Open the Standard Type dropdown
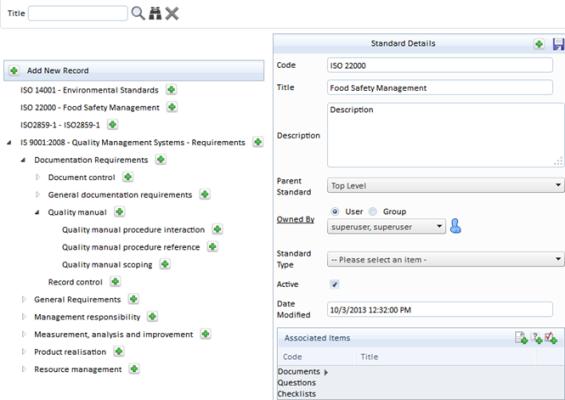Image resolution: width=565 pixels, height=400 pixels. coord(446,259)
